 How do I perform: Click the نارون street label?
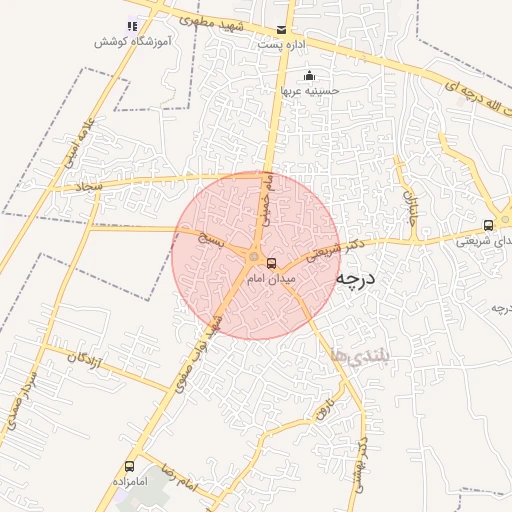click(x=325, y=409)
